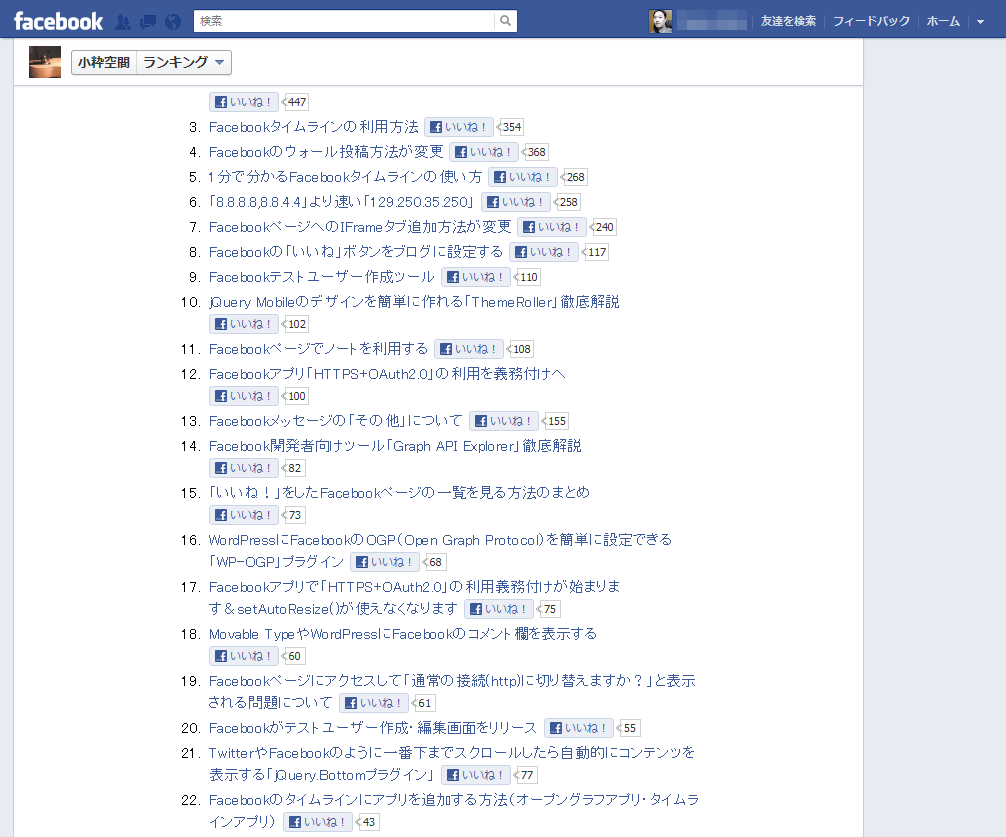Click the like count 368

click(536, 152)
